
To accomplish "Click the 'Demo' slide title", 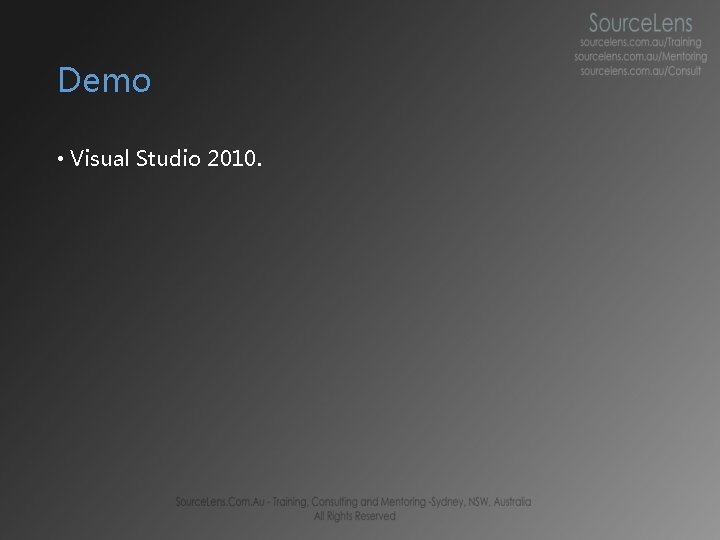I will click(104, 80).
